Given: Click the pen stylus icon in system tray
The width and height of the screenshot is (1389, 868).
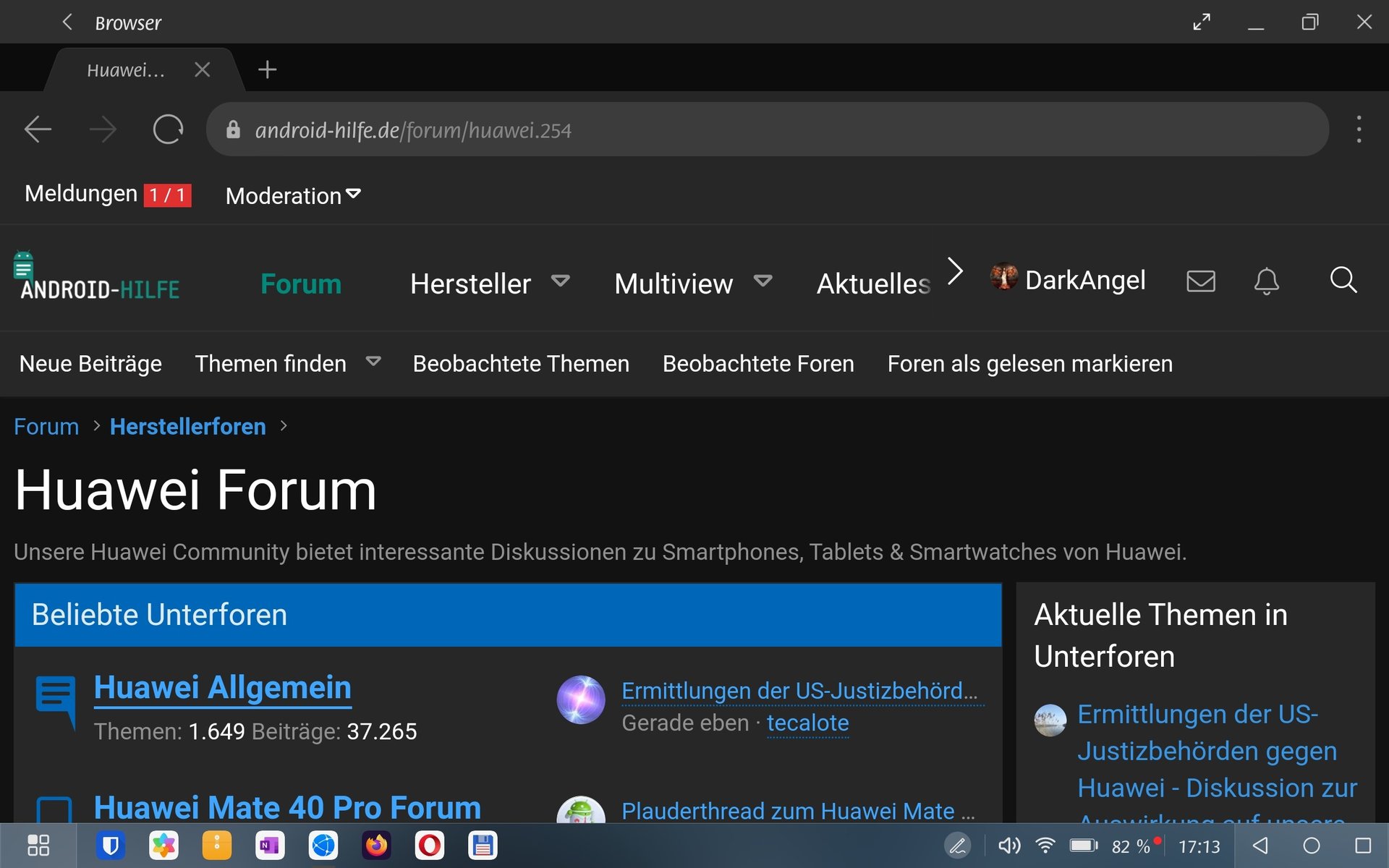Looking at the screenshot, I should pyautogui.click(x=957, y=846).
